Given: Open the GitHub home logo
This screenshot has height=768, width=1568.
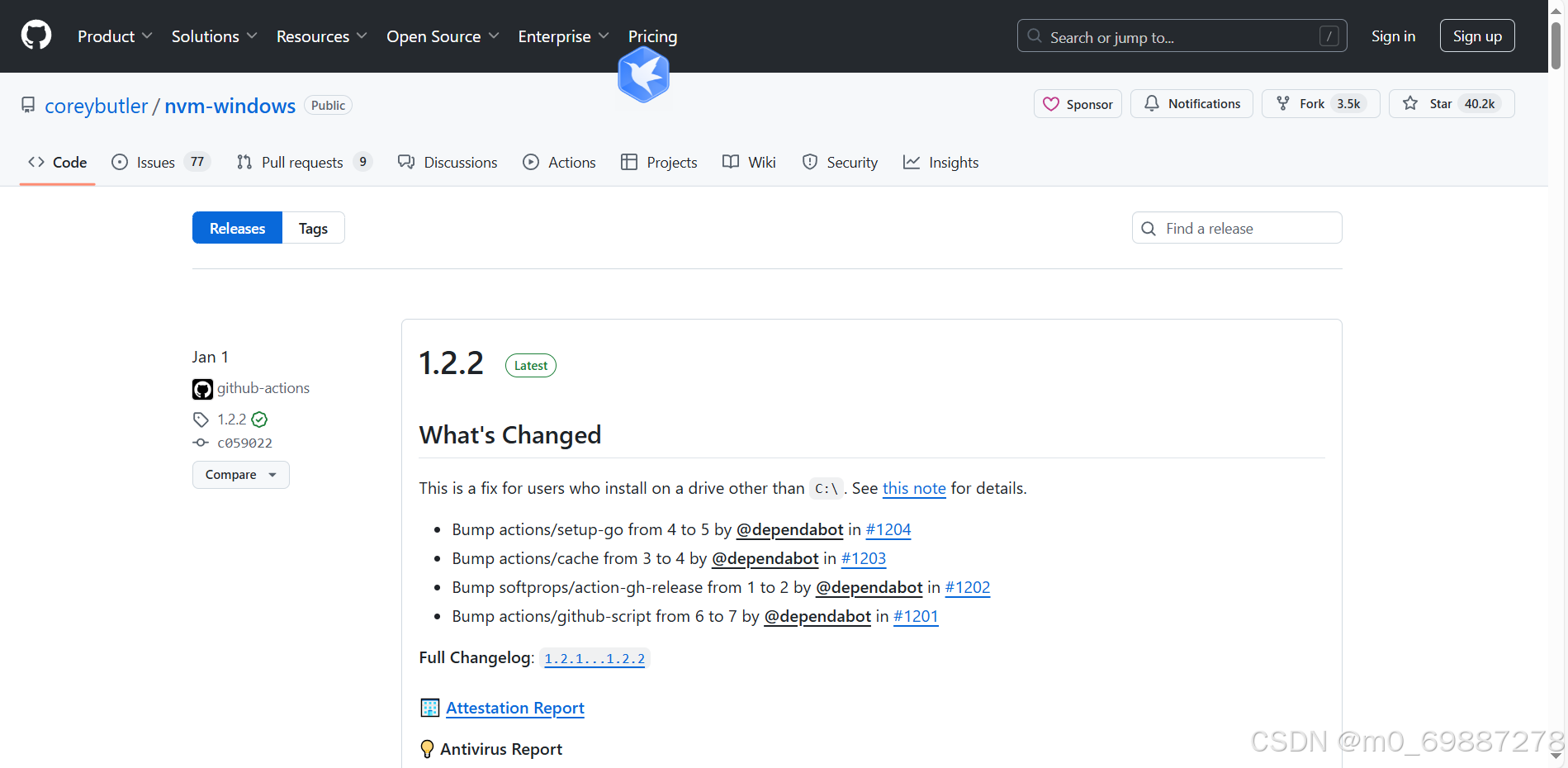Looking at the screenshot, I should [36, 36].
